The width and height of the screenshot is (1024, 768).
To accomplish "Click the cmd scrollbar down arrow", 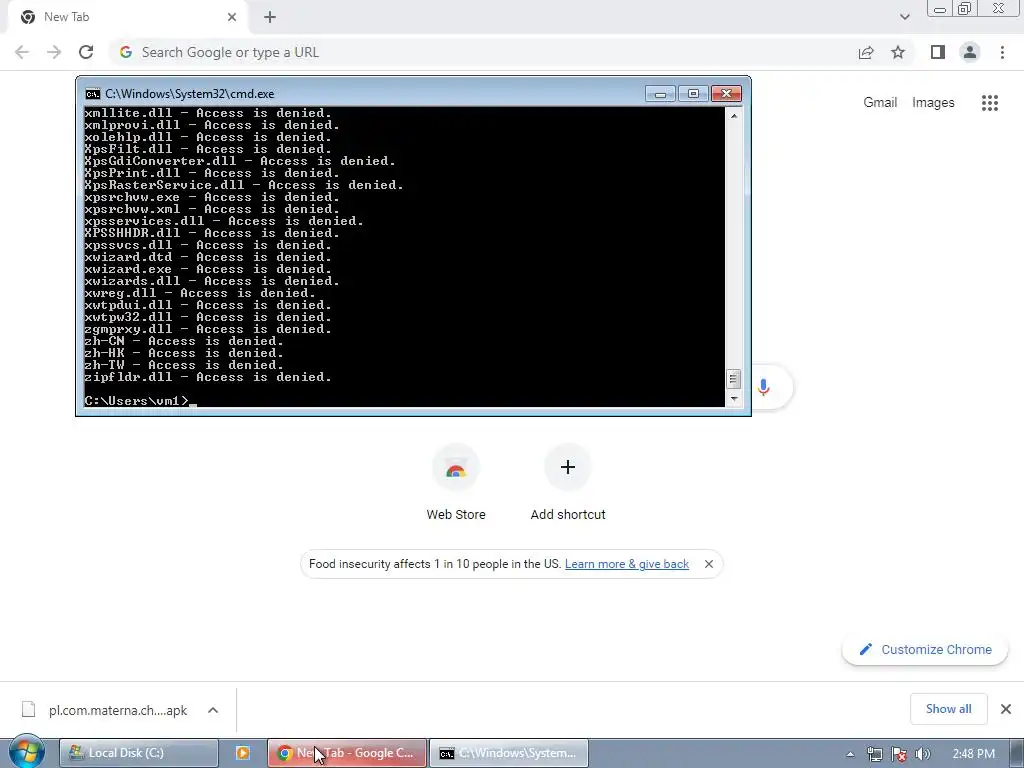I will coord(734,398).
